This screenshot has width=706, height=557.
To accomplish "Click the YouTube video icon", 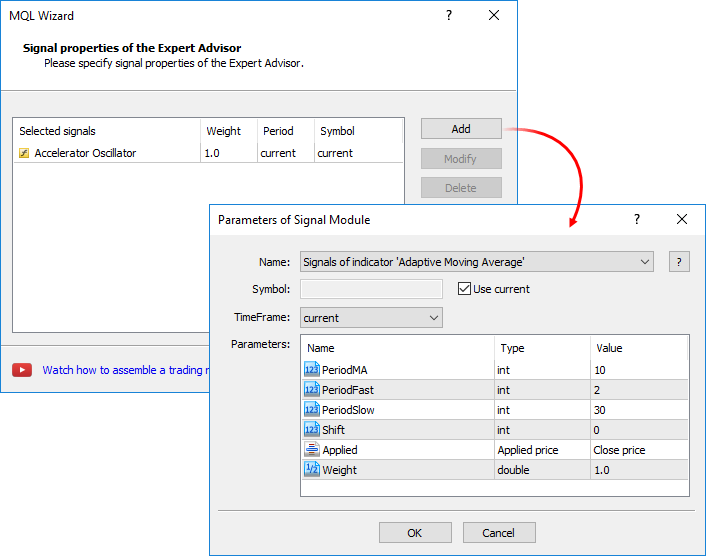I will [22, 370].
